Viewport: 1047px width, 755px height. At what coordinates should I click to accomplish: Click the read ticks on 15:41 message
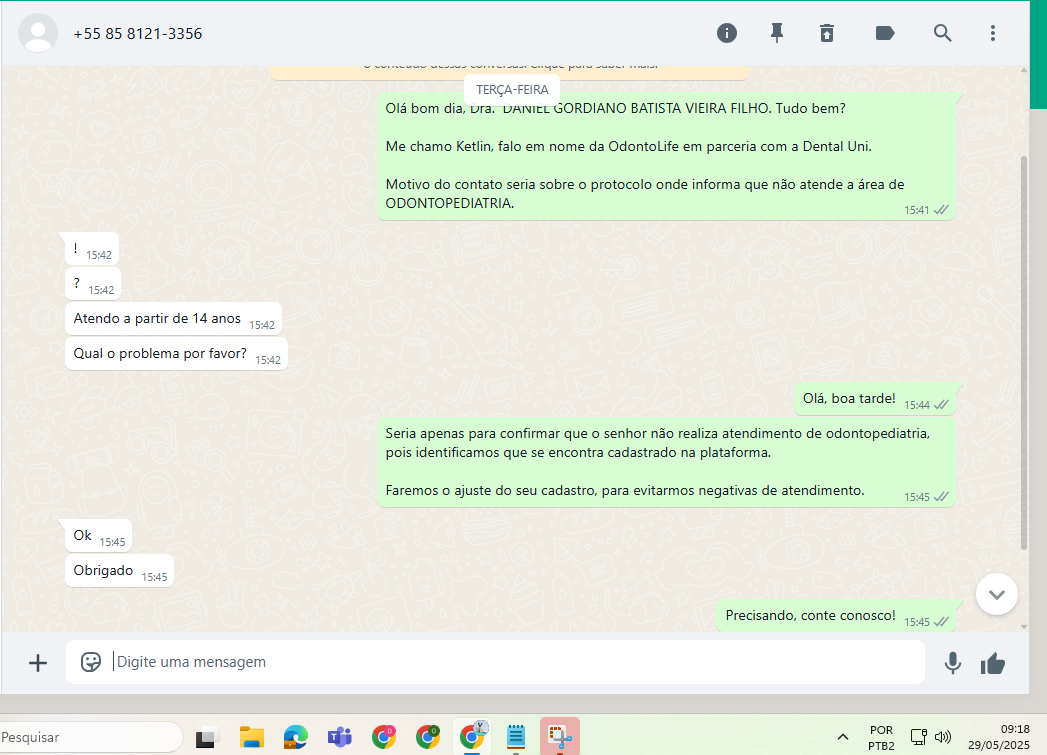coord(941,210)
